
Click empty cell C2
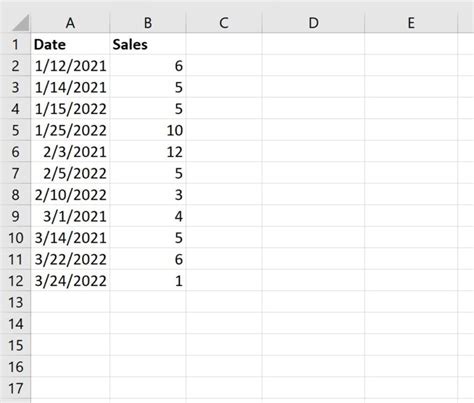pos(224,65)
